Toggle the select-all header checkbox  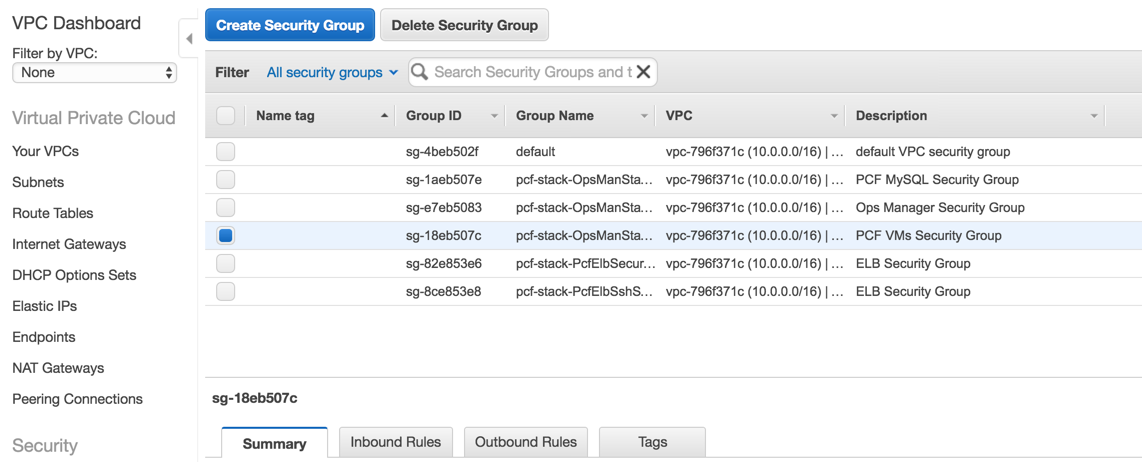[x=226, y=116]
